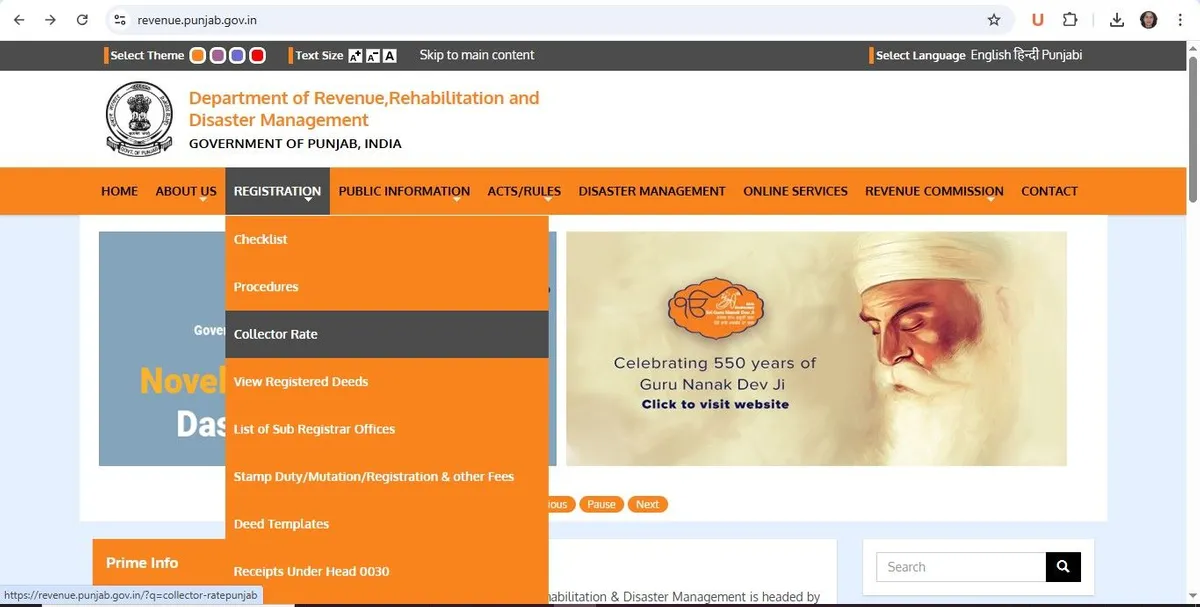Bookmark this page with star icon
1200x607 pixels.
click(x=993, y=19)
